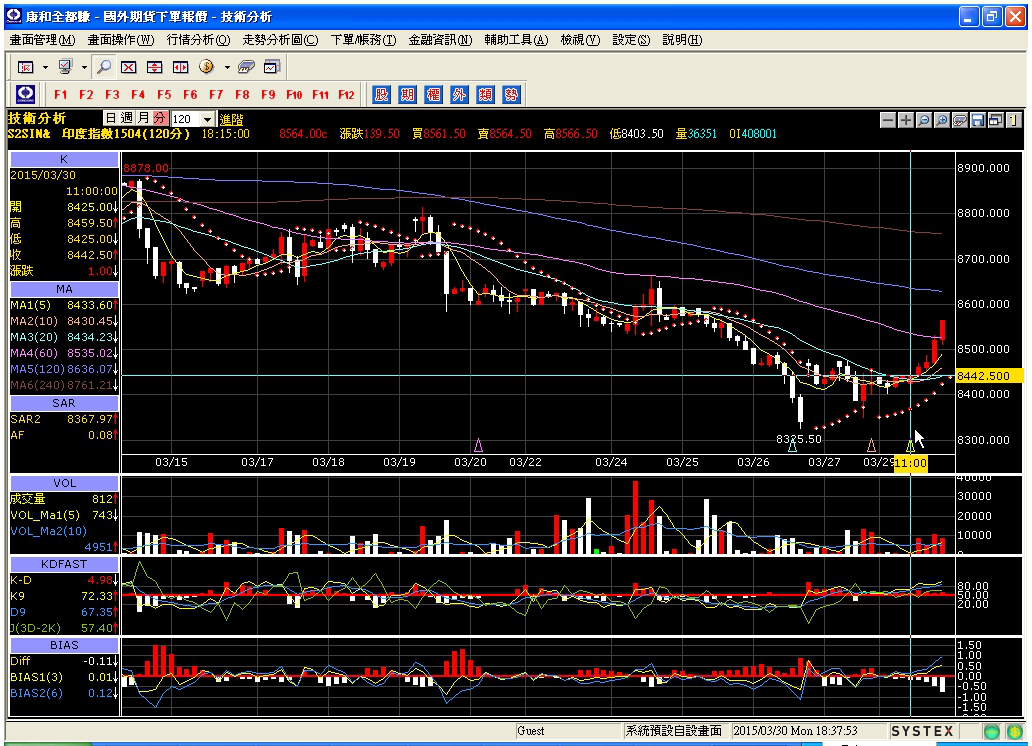Click the first toolbar icon with red cursor

(26, 67)
